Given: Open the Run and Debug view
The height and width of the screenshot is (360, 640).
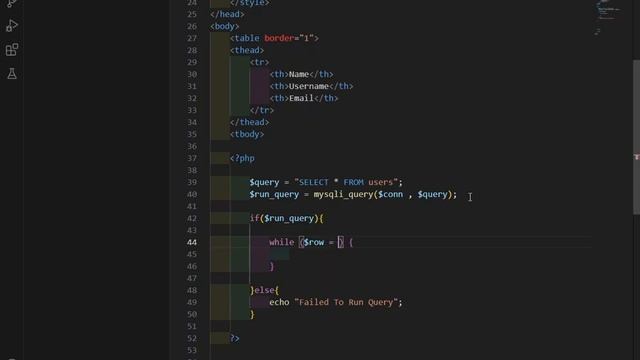Looking at the screenshot, I should click(x=12, y=26).
